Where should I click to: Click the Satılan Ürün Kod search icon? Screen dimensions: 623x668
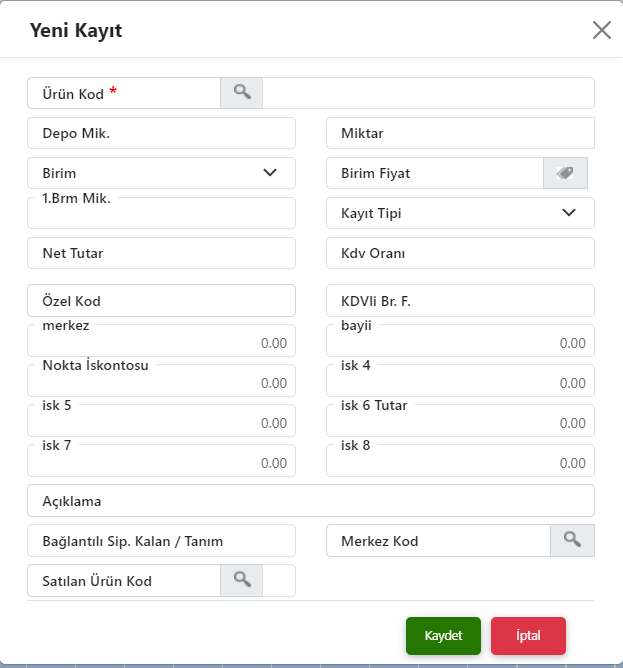[242, 580]
